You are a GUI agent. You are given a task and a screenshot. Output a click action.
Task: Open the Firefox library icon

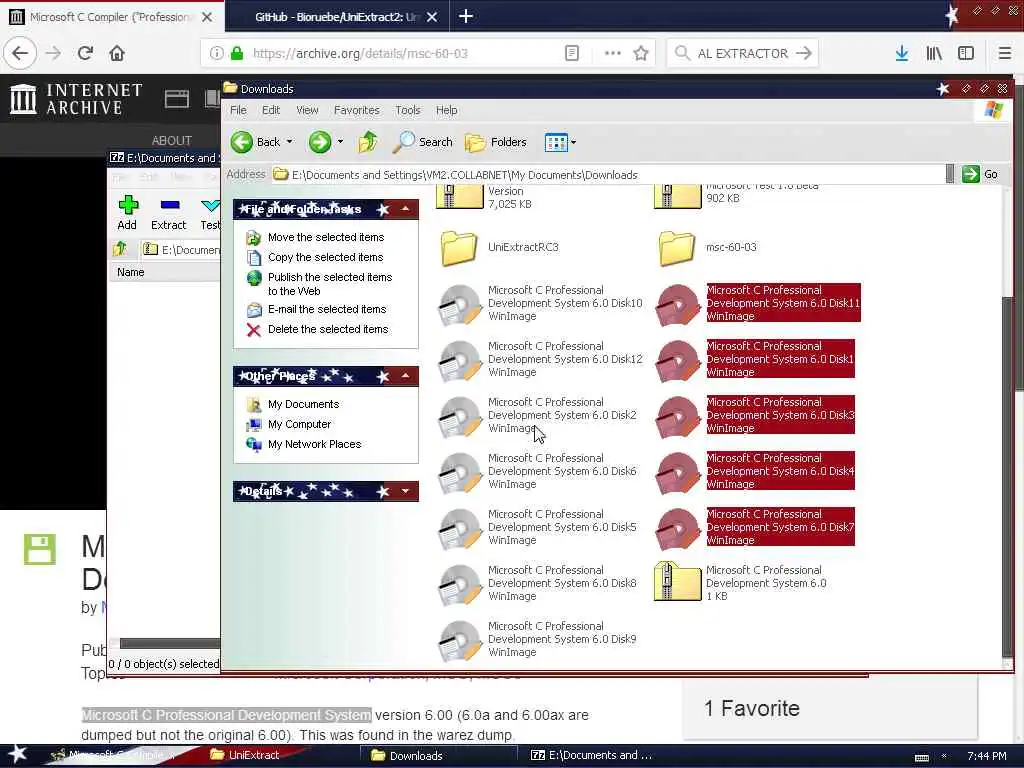(x=934, y=53)
